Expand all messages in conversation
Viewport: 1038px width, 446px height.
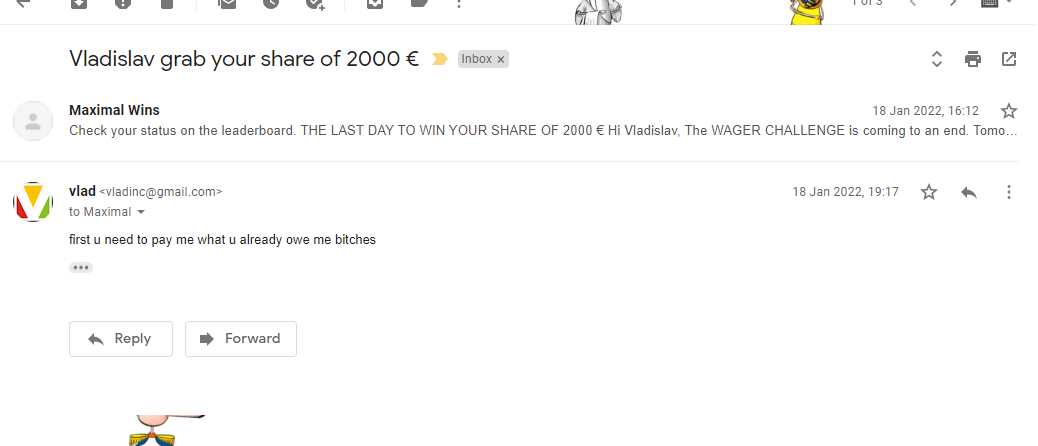937,59
